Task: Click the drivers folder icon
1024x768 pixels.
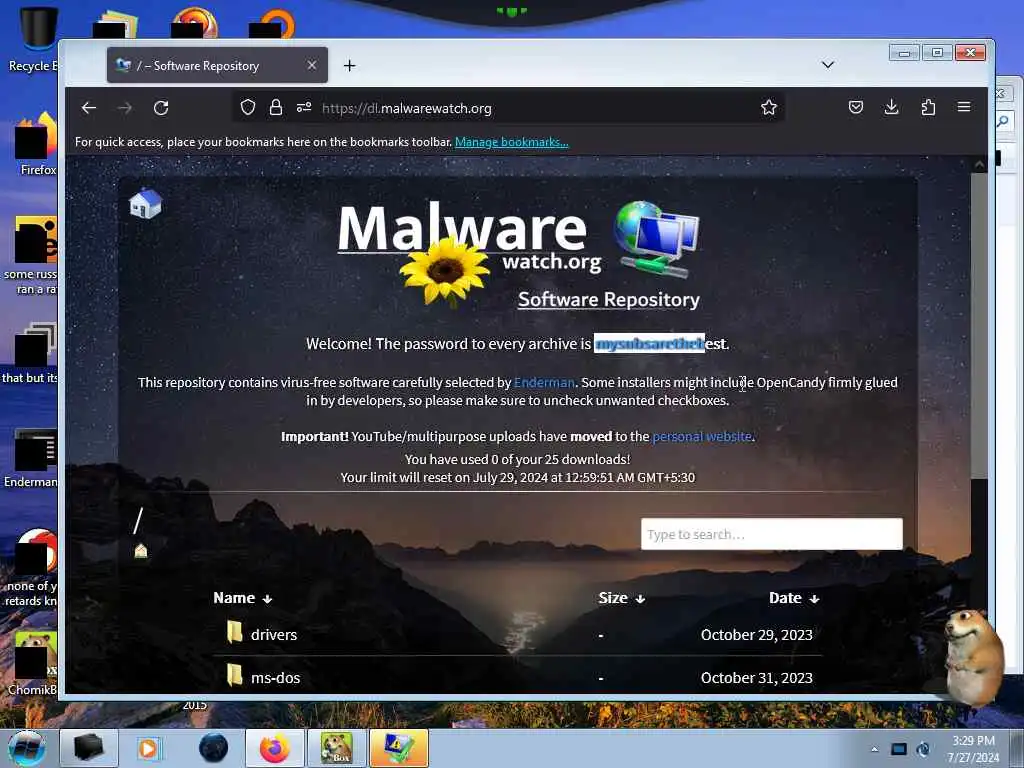Action: click(234, 632)
